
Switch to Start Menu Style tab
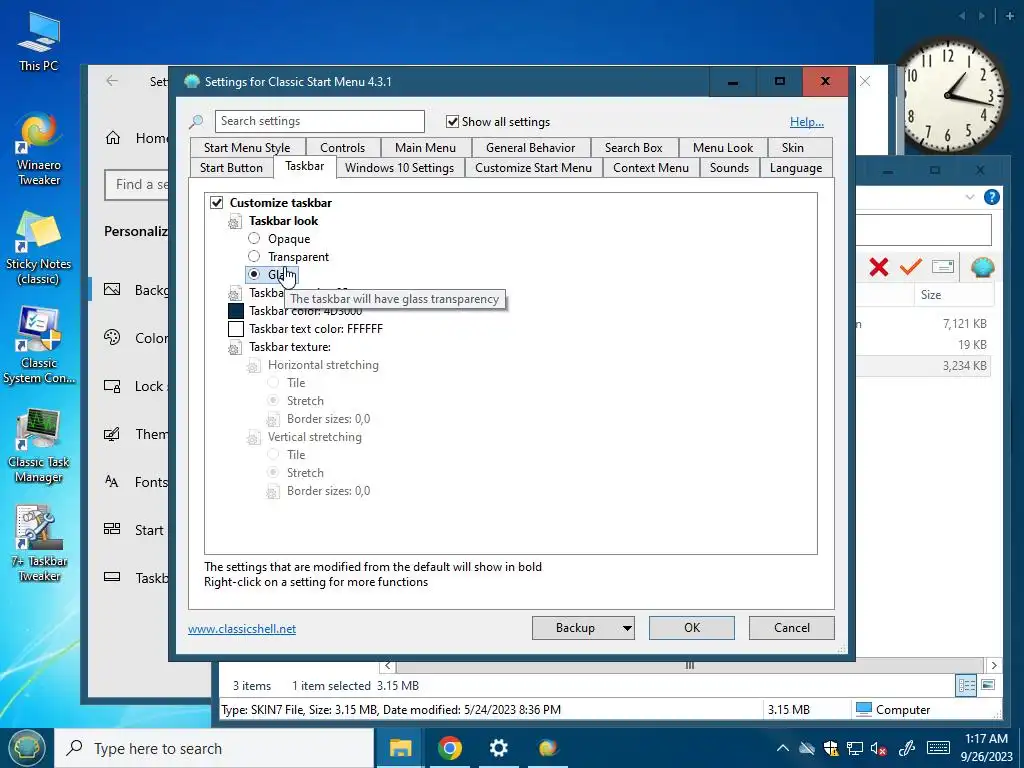tap(247, 148)
